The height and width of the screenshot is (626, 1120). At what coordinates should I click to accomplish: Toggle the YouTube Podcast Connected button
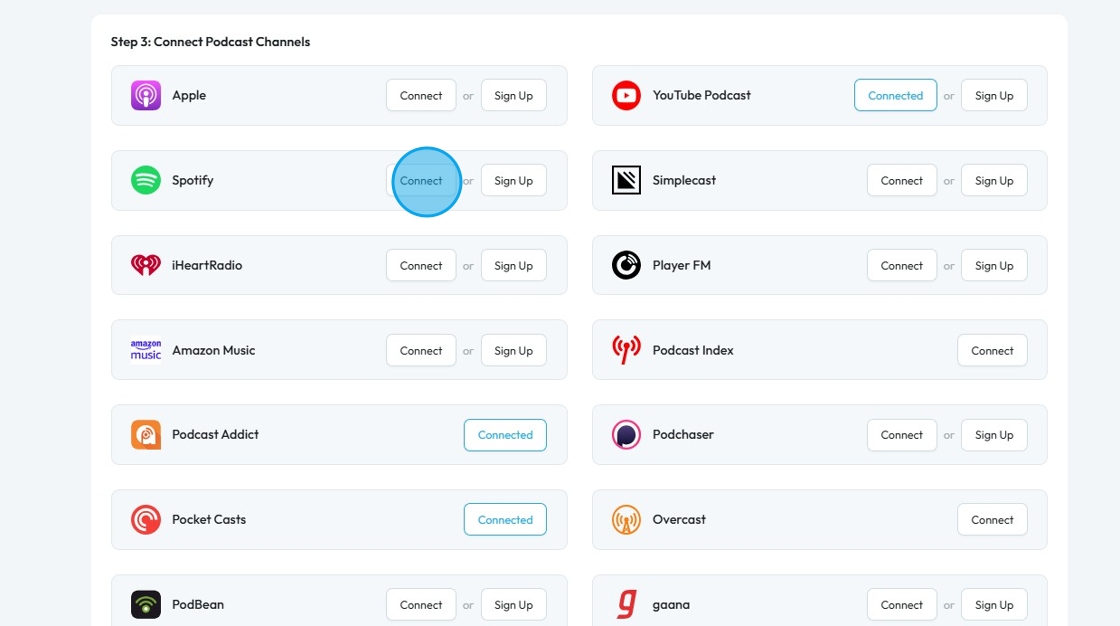(x=896, y=96)
